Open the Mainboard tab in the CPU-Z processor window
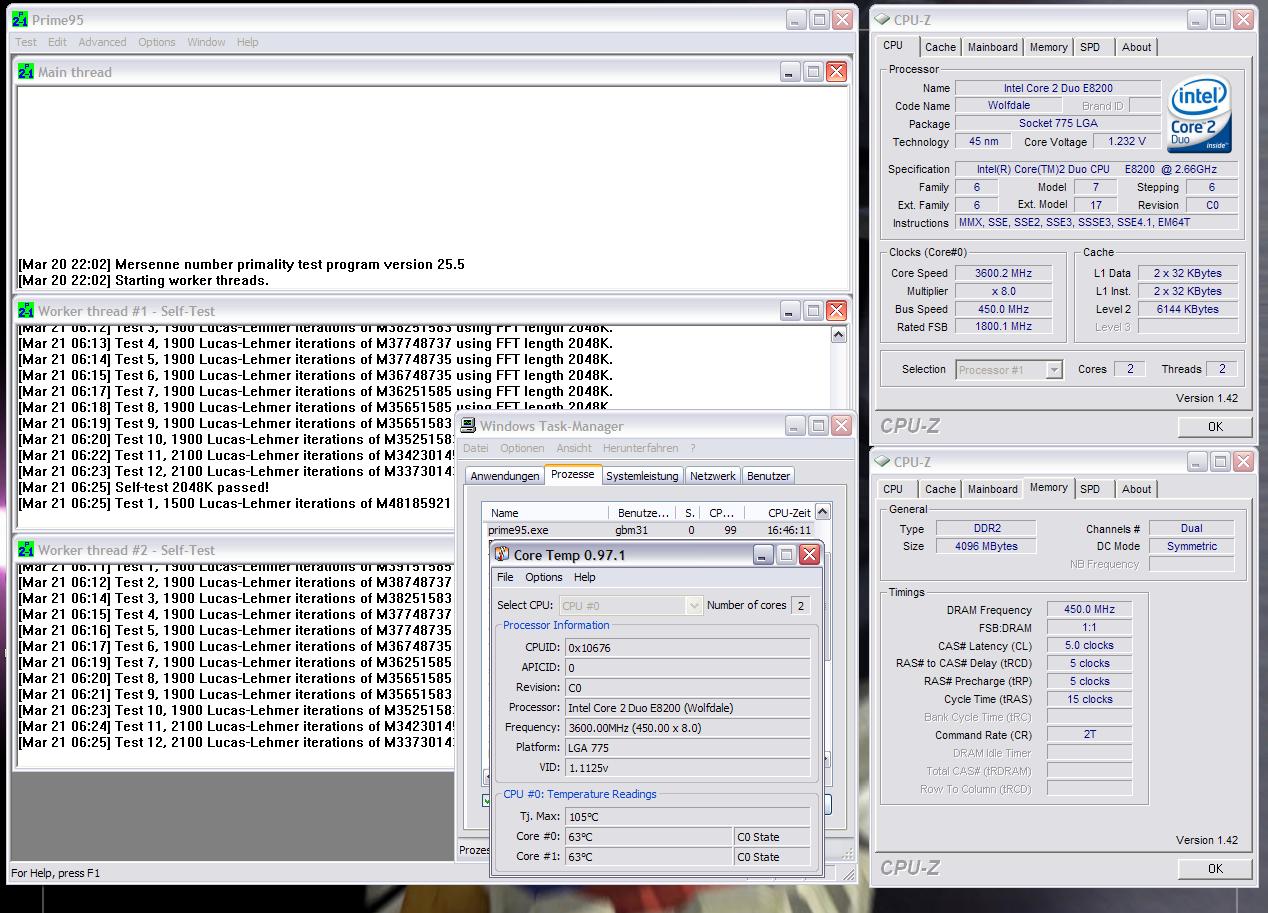Screen dimensions: 1268x913 click(993, 47)
